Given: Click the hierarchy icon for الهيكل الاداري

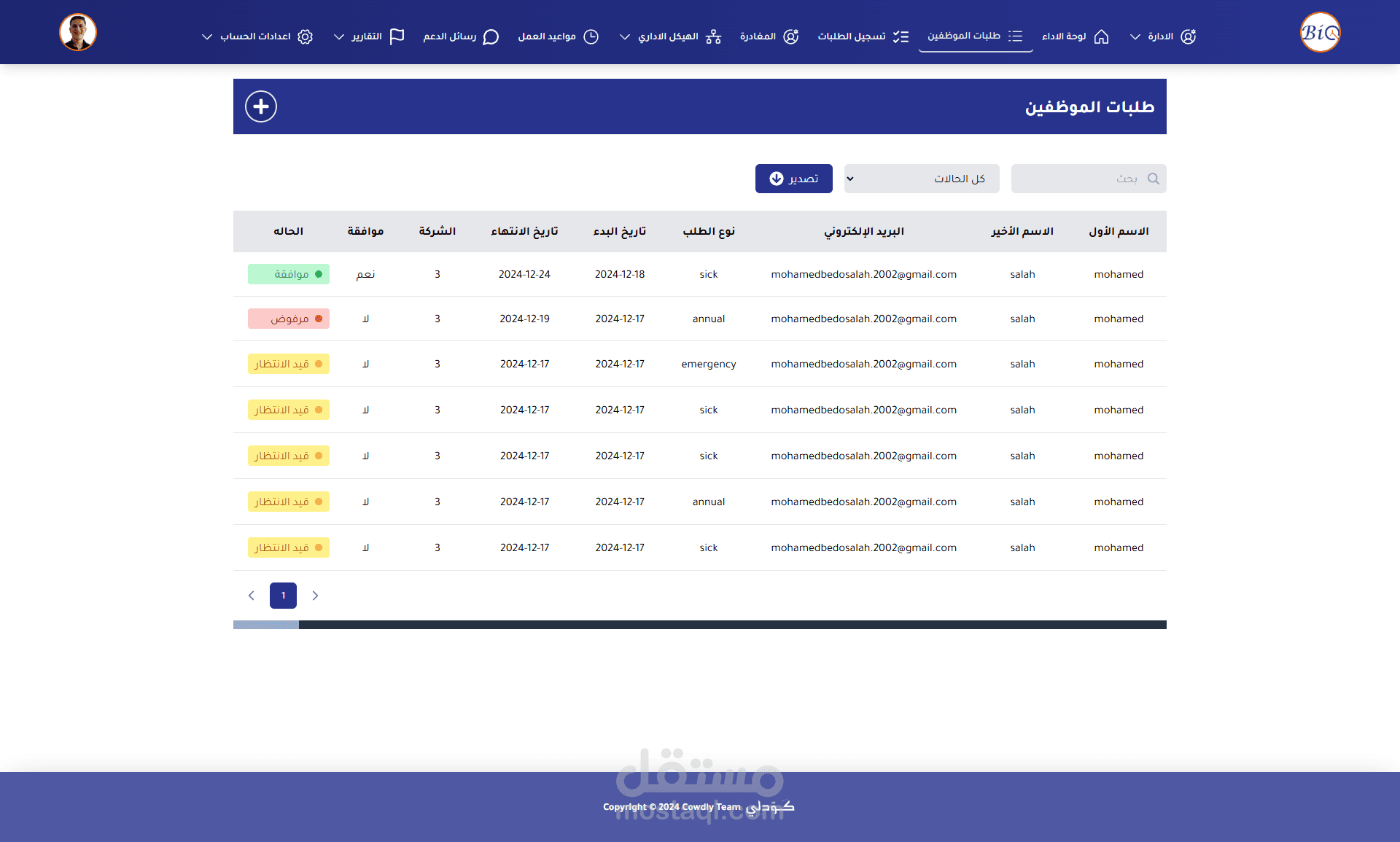Looking at the screenshot, I should point(713,36).
